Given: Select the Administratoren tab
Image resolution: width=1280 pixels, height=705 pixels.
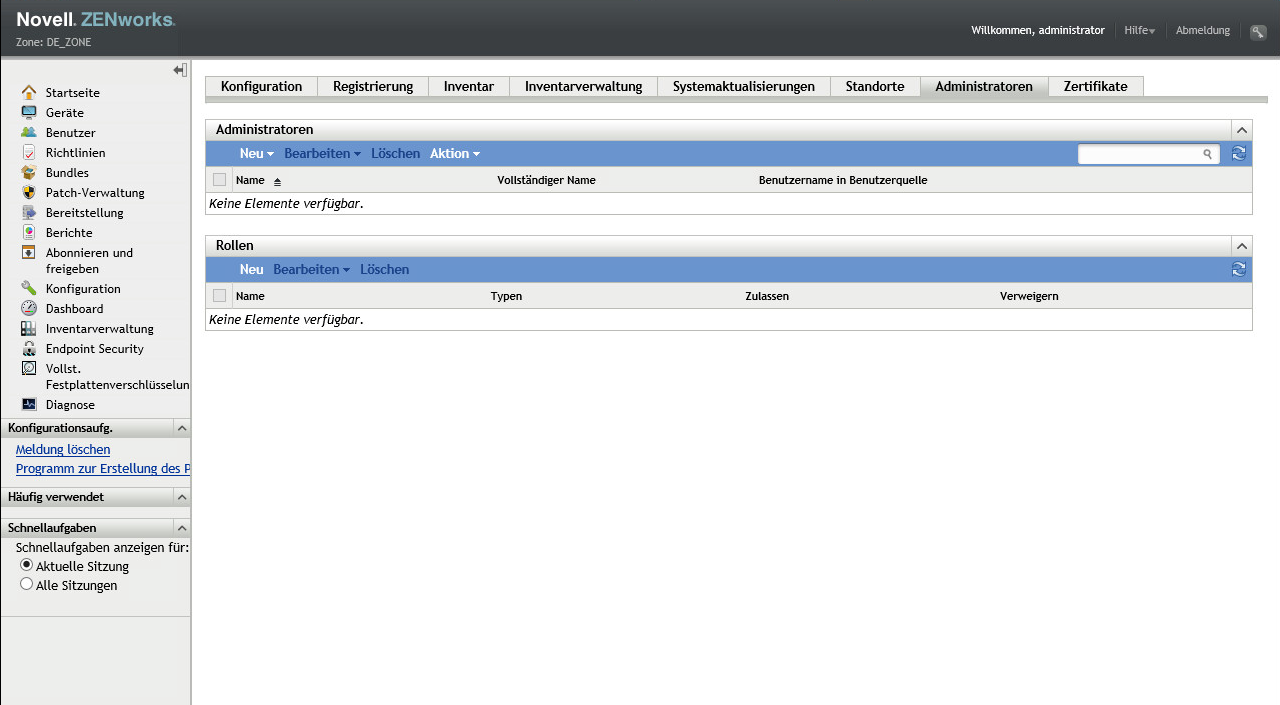Looking at the screenshot, I should 984,86.
